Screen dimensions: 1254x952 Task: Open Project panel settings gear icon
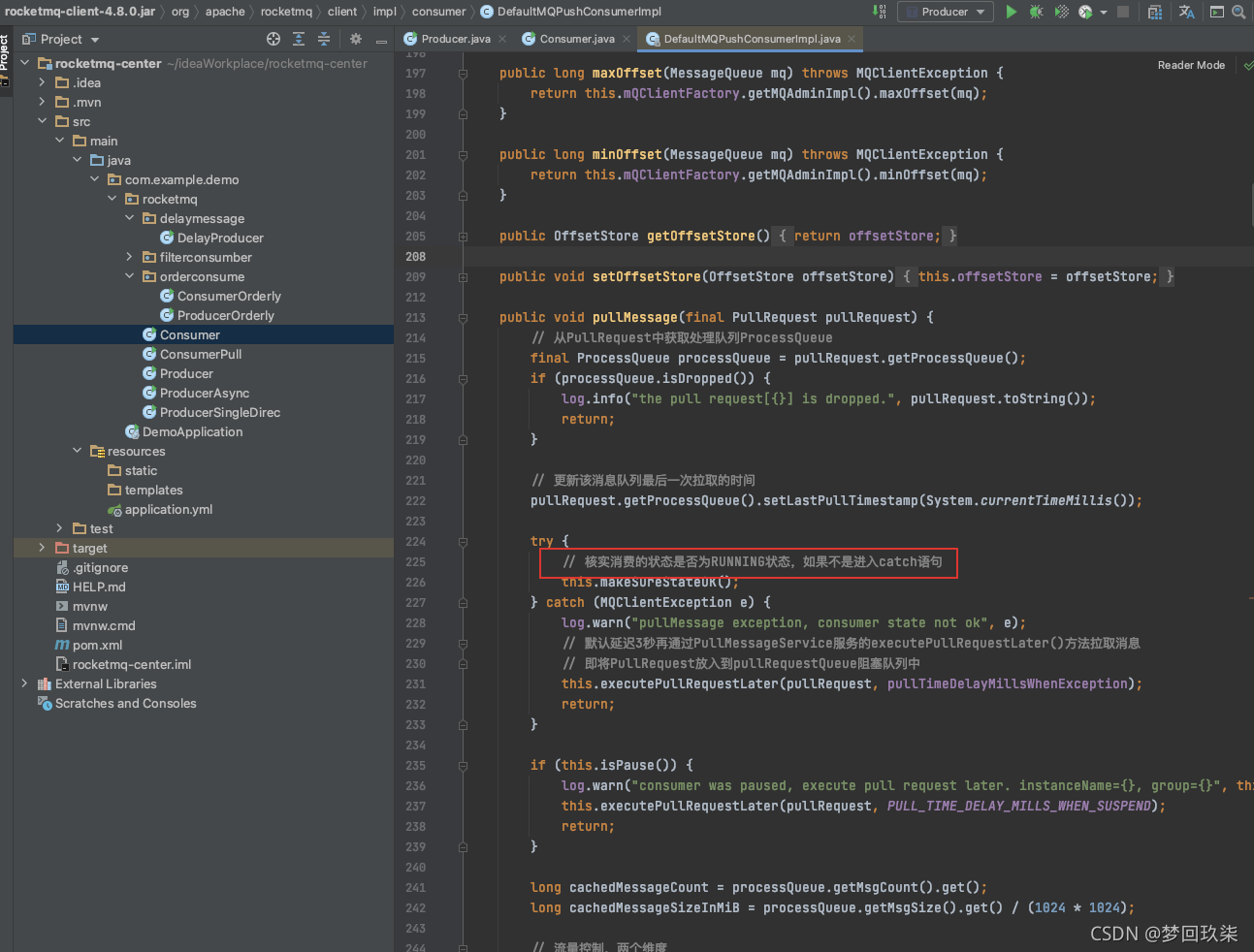point(356,39)
